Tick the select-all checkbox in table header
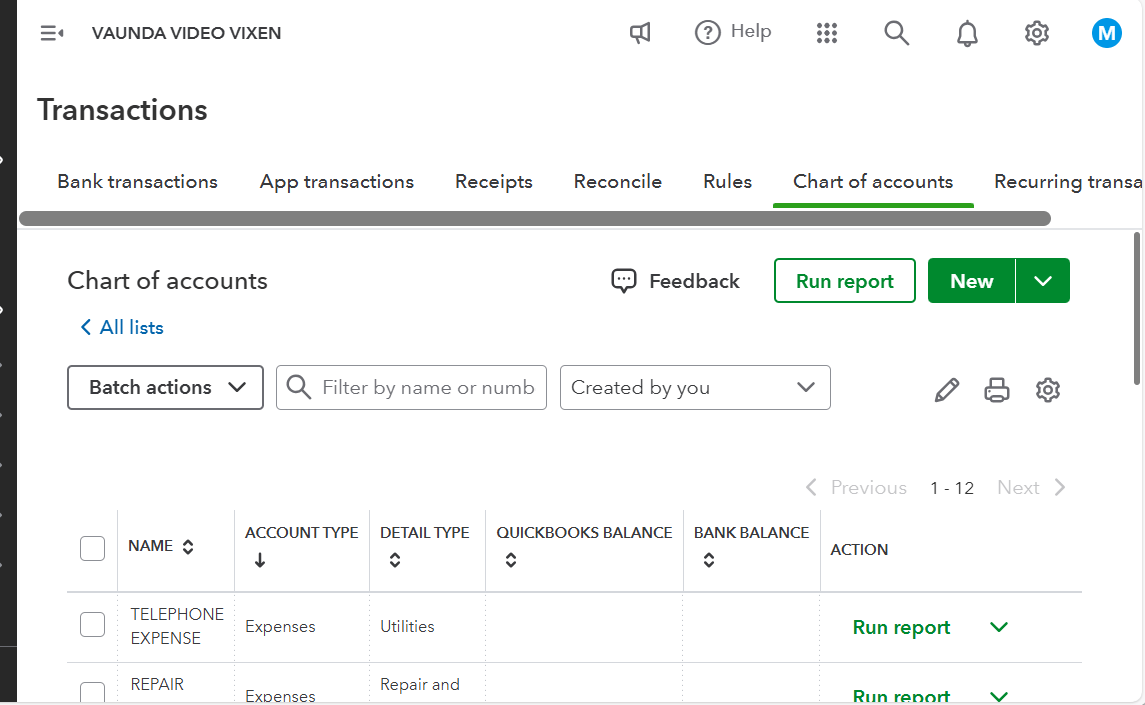 [93, 548]
